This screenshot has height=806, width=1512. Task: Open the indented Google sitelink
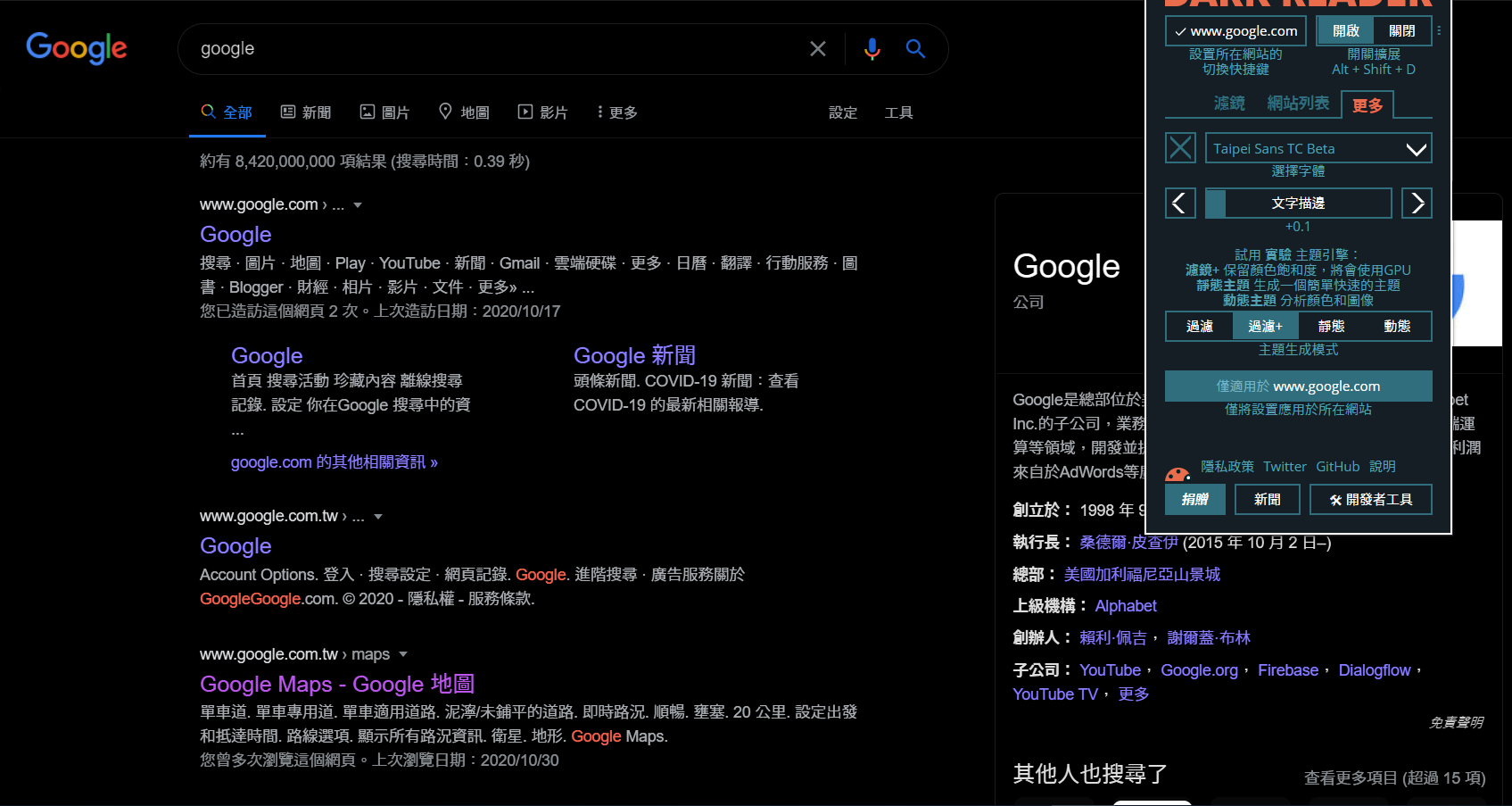pyautogui.click(x=267, y=356)
